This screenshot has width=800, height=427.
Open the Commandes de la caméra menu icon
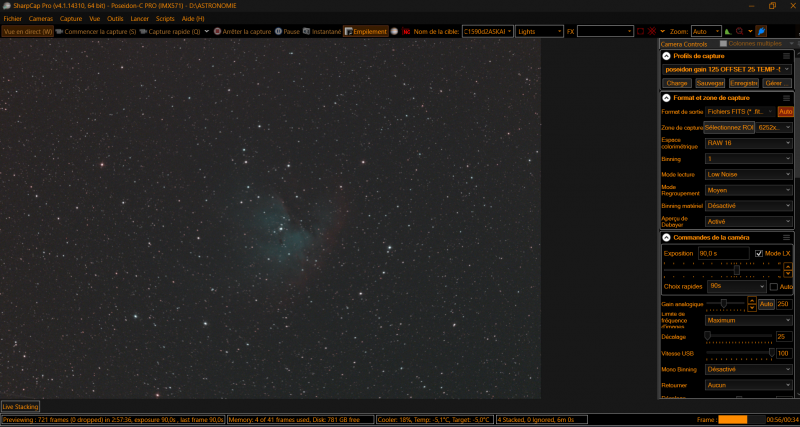pos(786,237)
